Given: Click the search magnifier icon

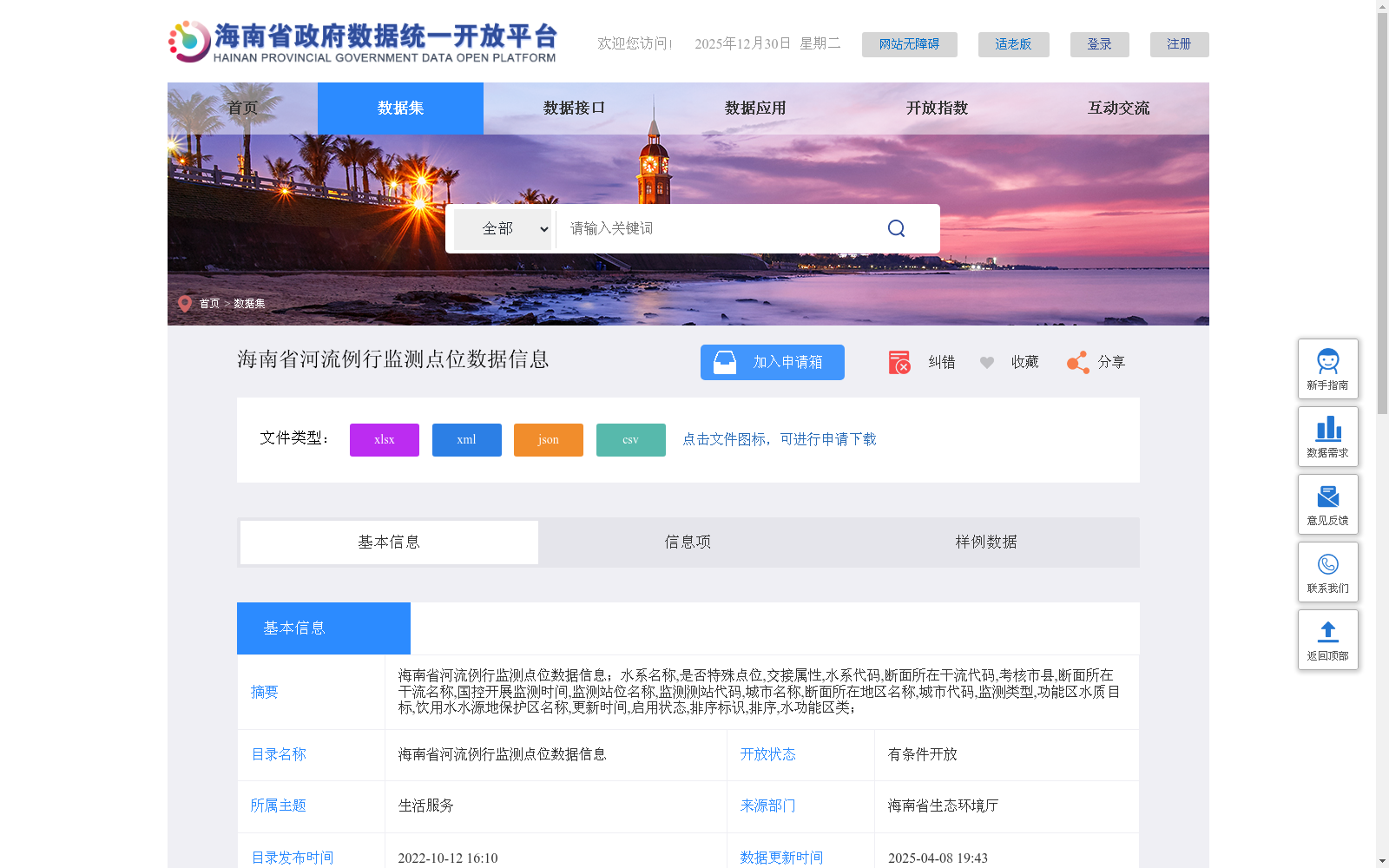Looking at the screenshot, I should pos(897,228).
